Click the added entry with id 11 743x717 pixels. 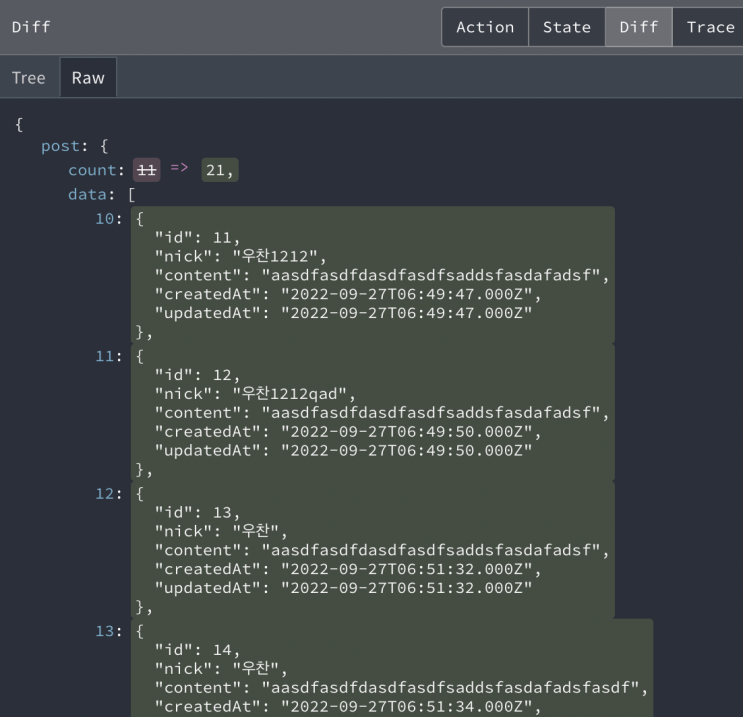372,275
